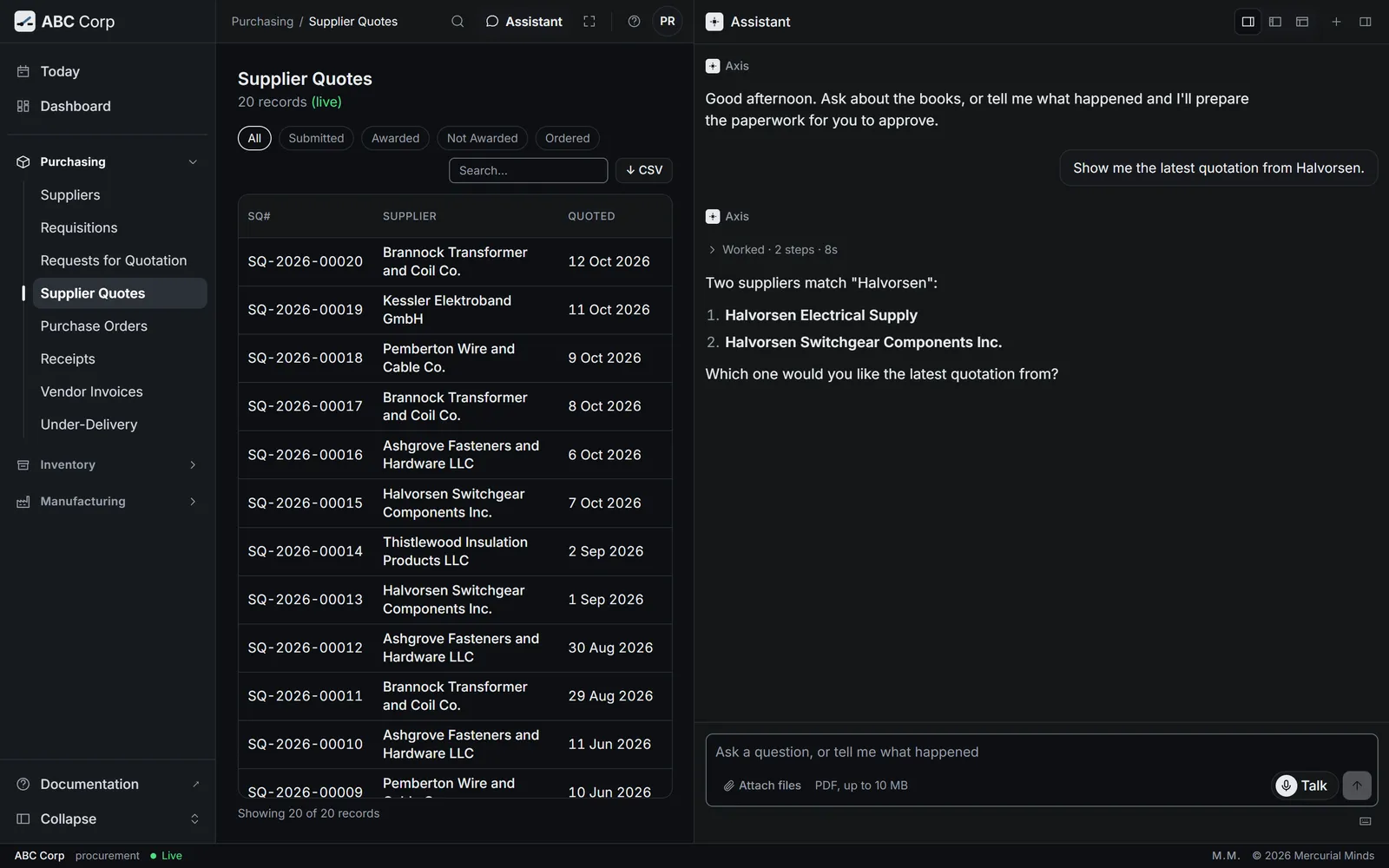Toggle the Assistant button in header
The height and width of the screenshot is (868, 1389).
523,22
